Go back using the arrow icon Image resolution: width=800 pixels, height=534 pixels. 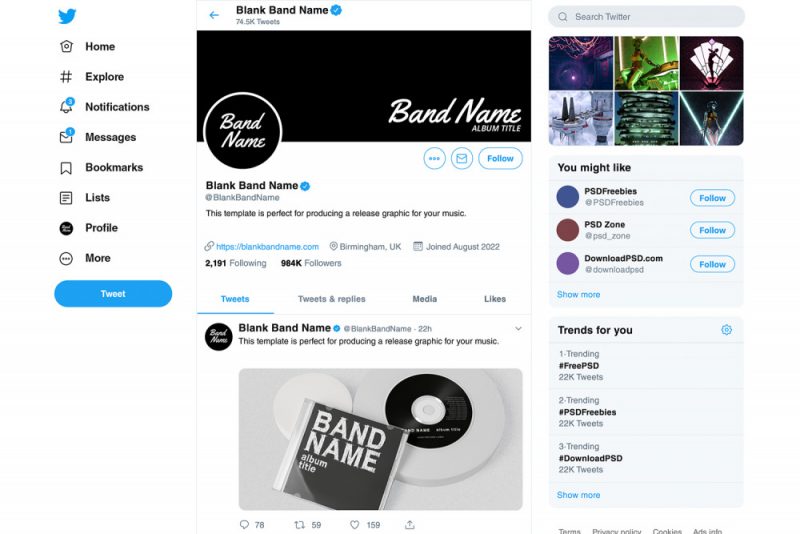pos(214,15)
